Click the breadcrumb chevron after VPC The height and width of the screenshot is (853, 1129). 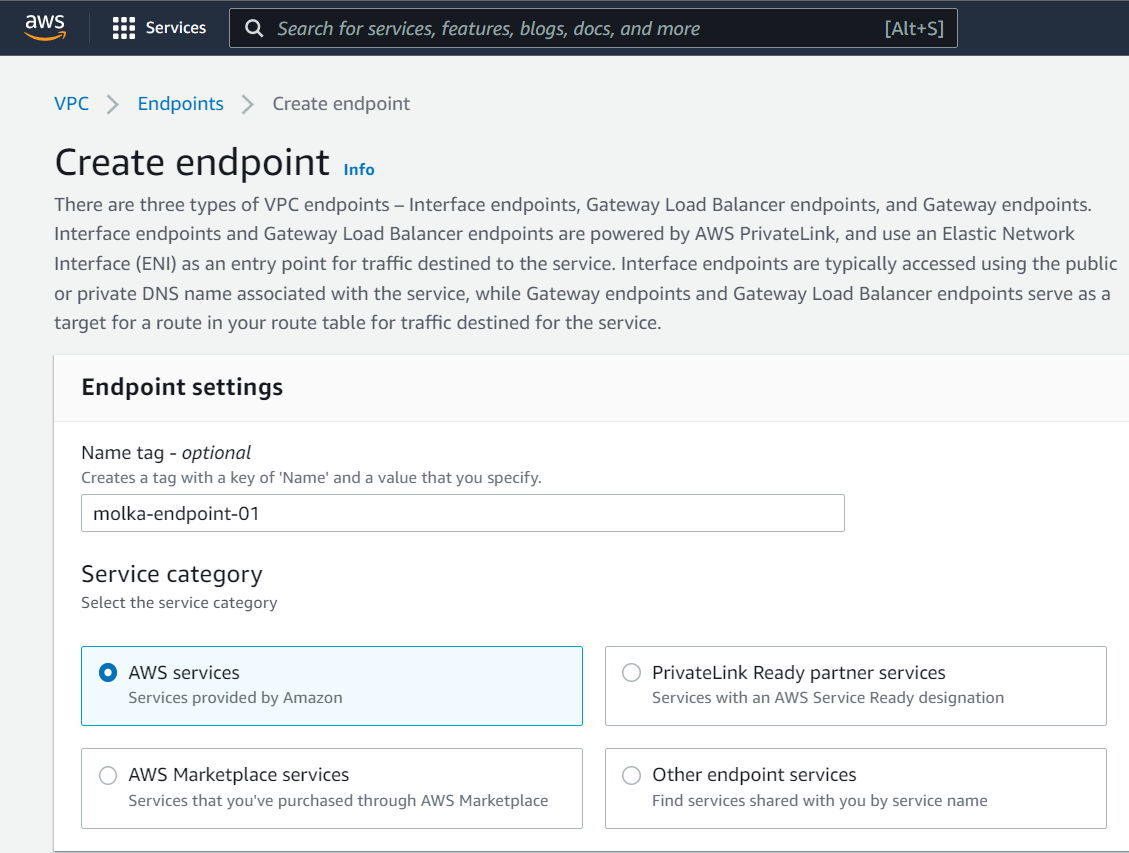(x=111, y=103)
